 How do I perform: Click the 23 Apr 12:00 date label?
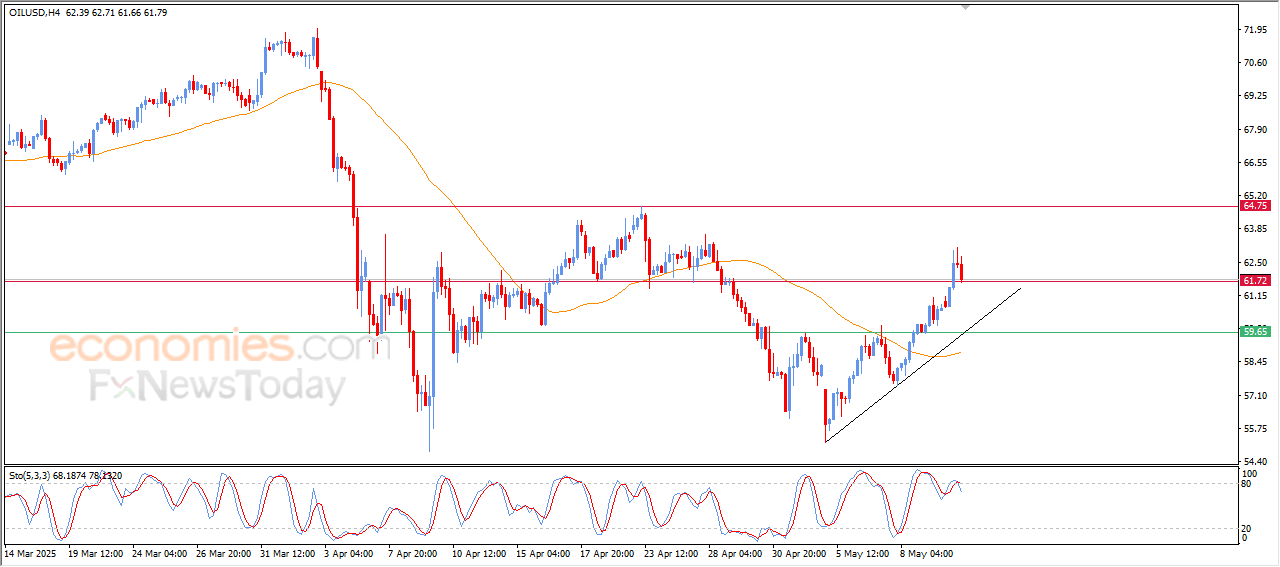click(x=670, y=552)
